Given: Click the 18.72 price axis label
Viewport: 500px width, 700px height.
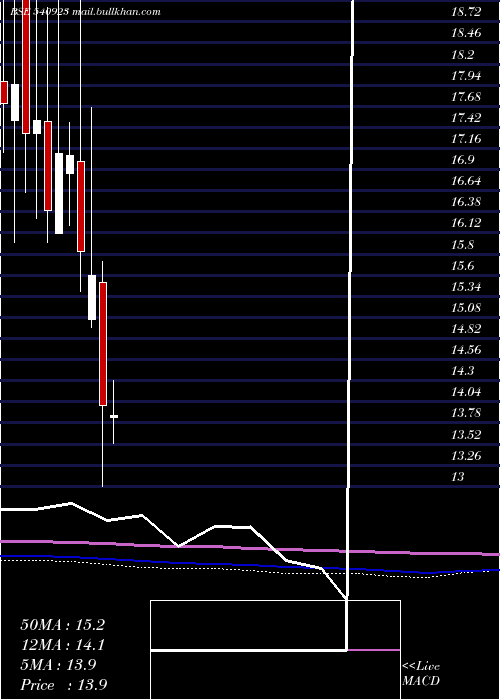Looking at the screenshot, I should (466, 12).
